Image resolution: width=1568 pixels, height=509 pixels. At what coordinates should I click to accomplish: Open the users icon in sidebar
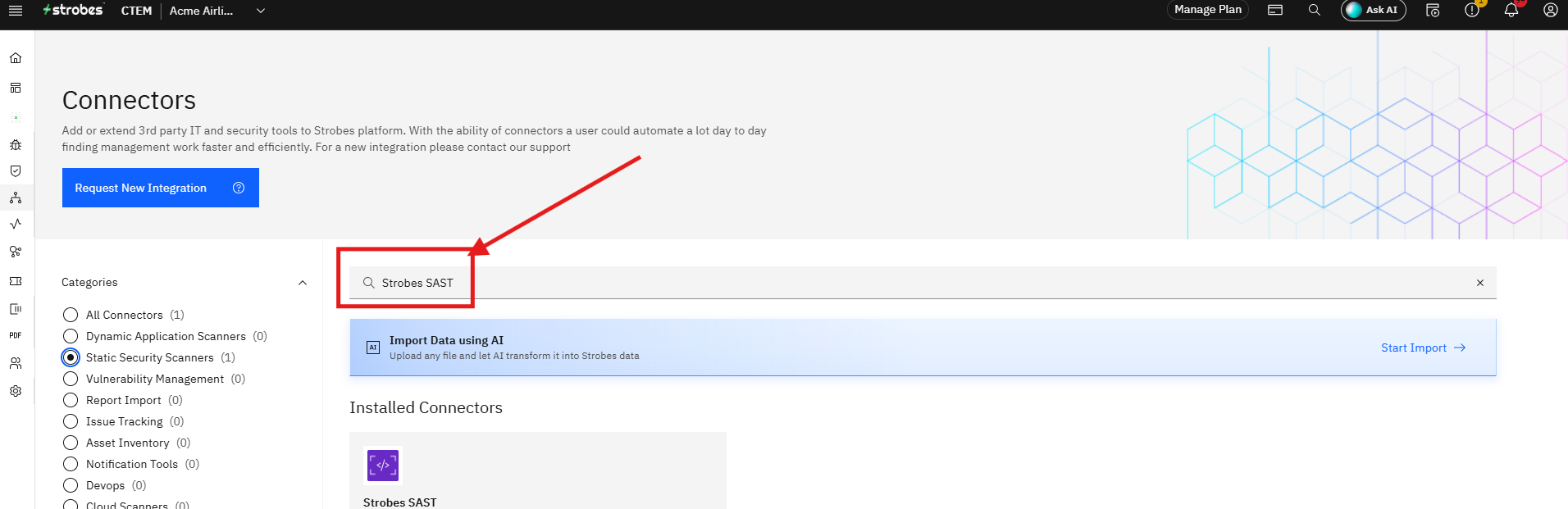[16, 363]
